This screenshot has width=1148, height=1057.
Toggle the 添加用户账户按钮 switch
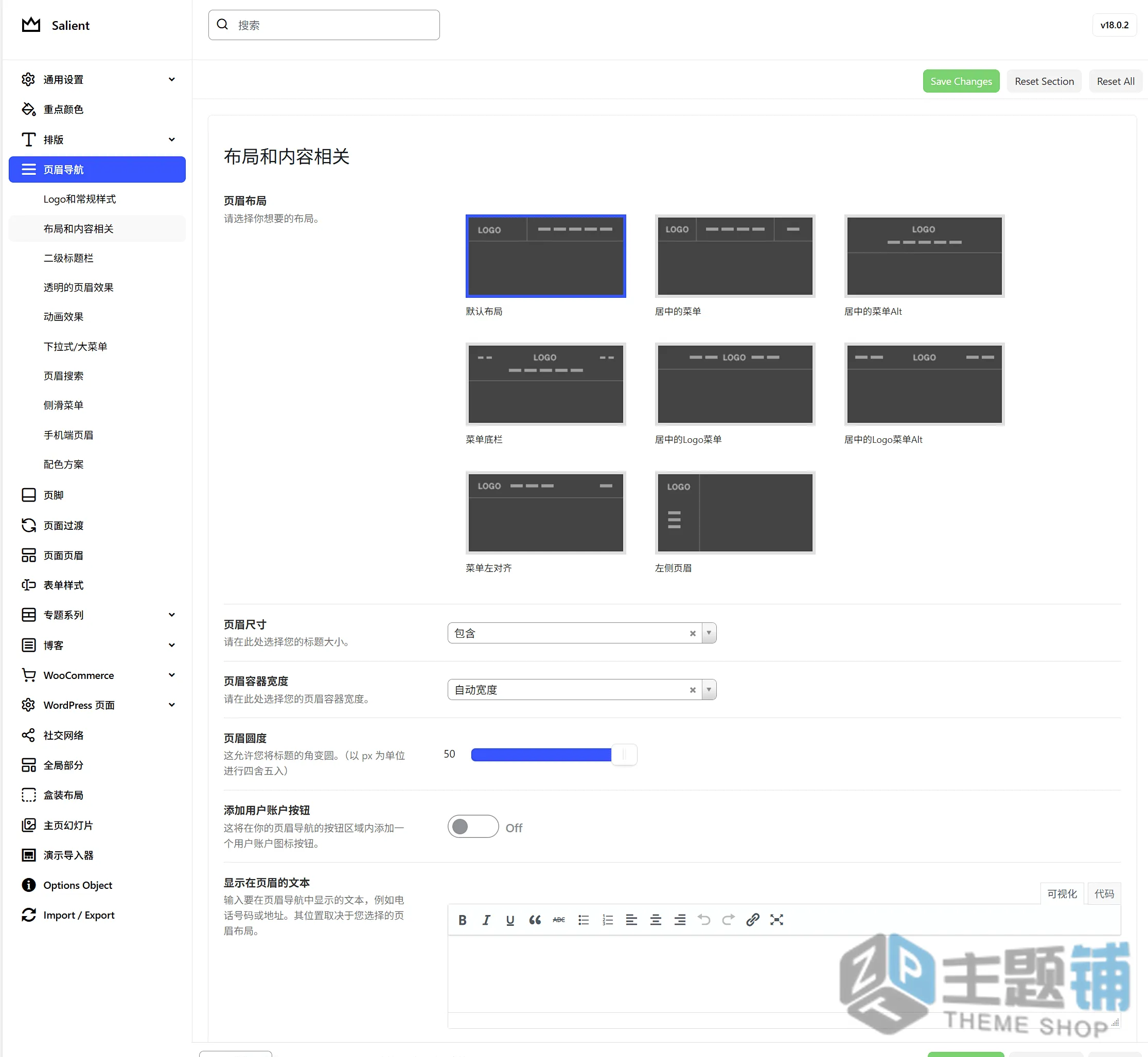473,827
